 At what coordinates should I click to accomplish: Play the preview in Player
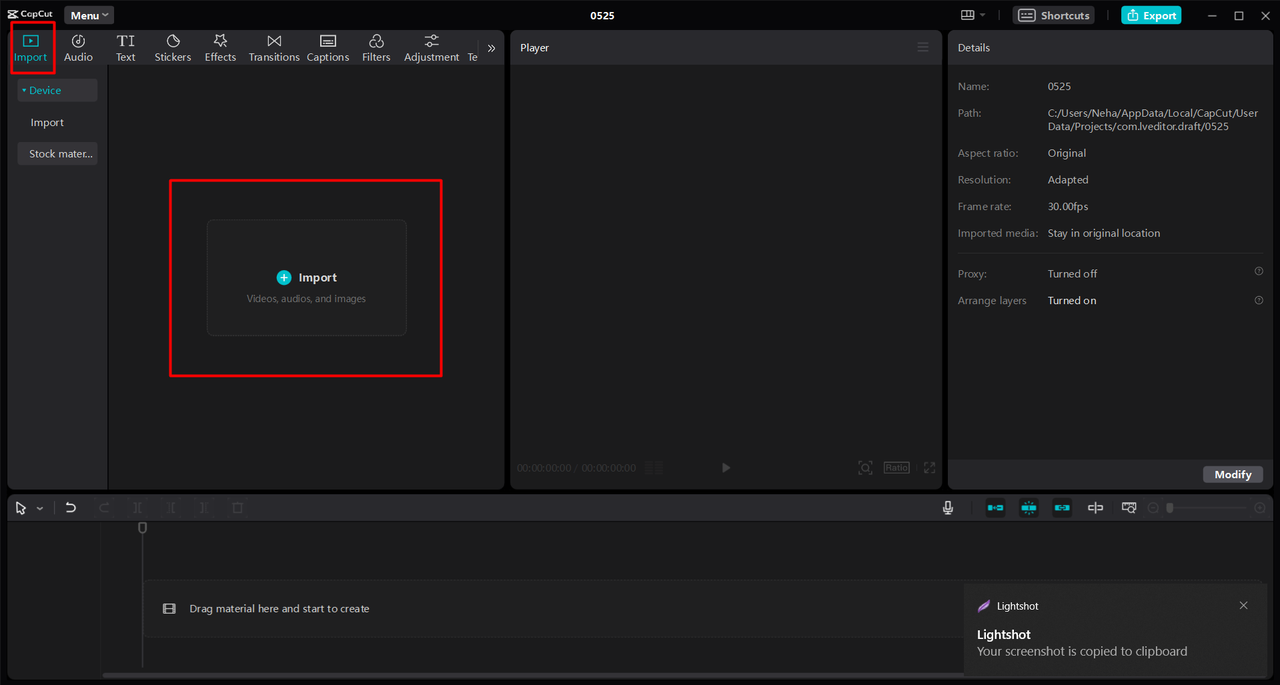click(x=726, y=467)
